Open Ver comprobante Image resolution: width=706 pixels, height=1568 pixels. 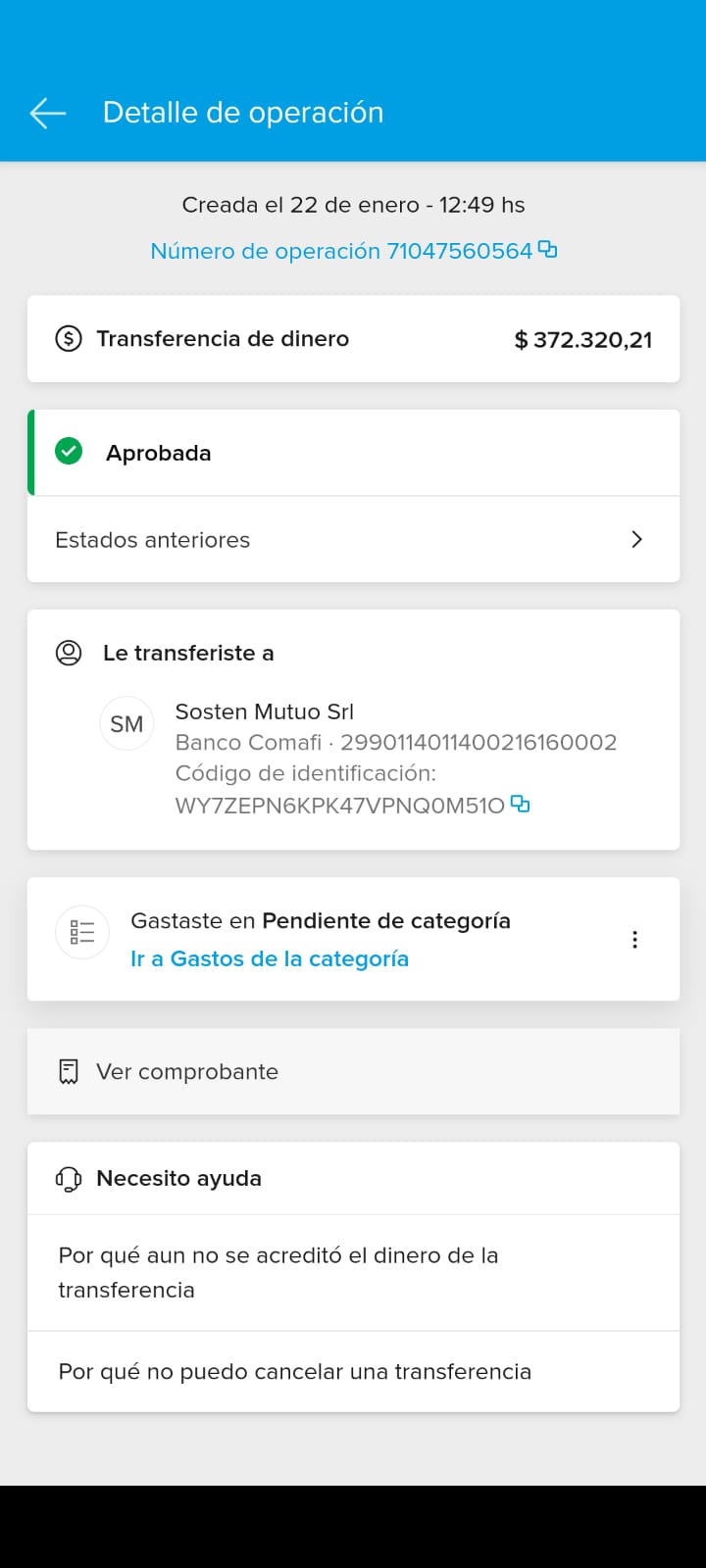click(187, 1071)
